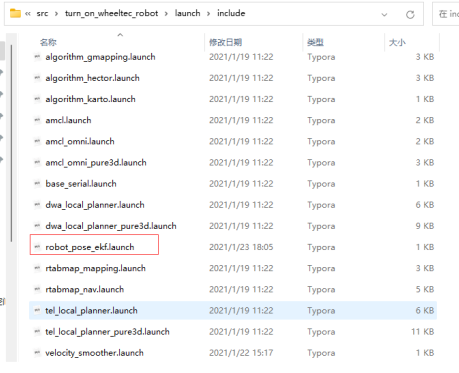Select rtabmap_mapping.launch file

point(96,268)
